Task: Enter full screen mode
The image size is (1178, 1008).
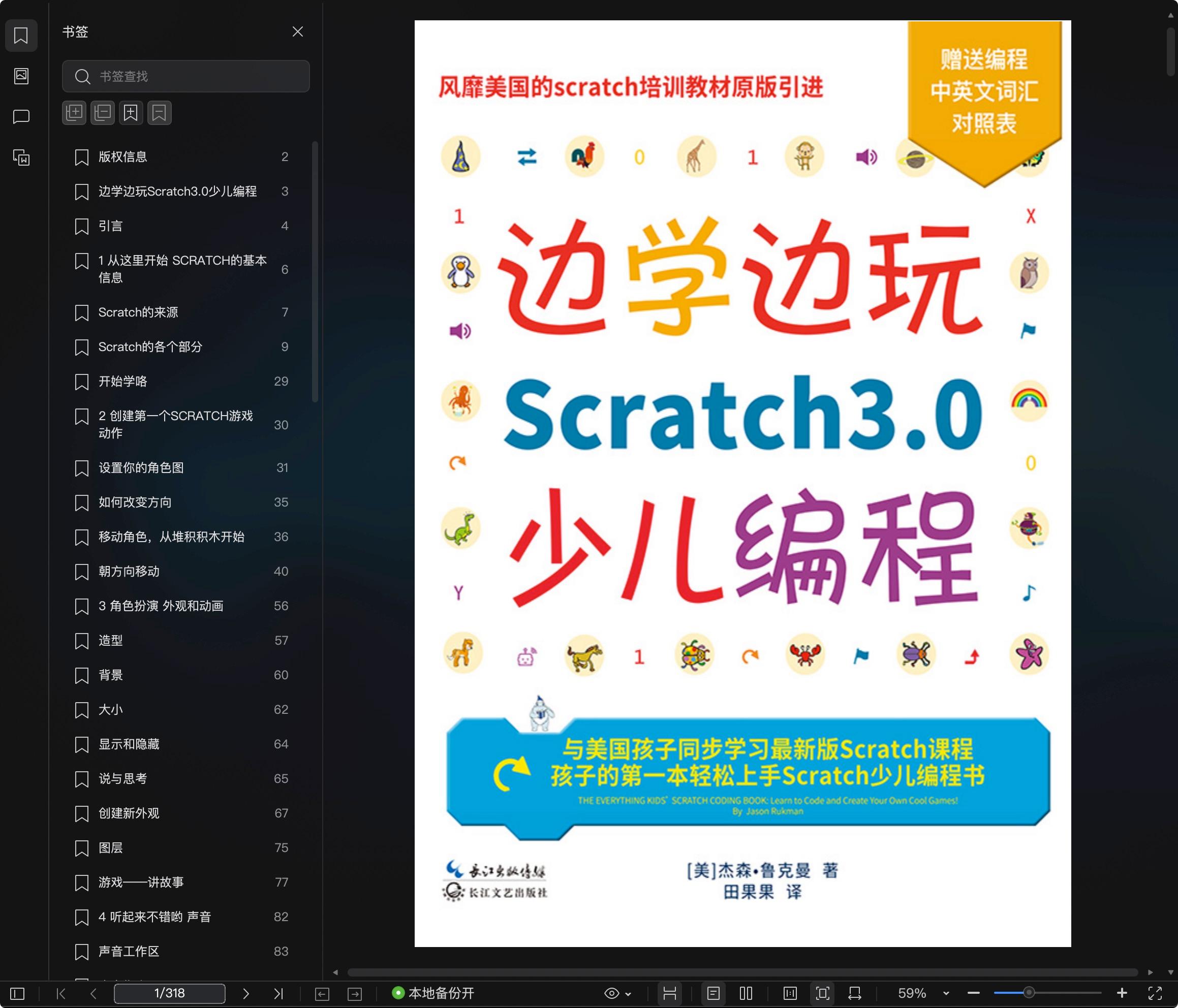Action: [1155, 993]
